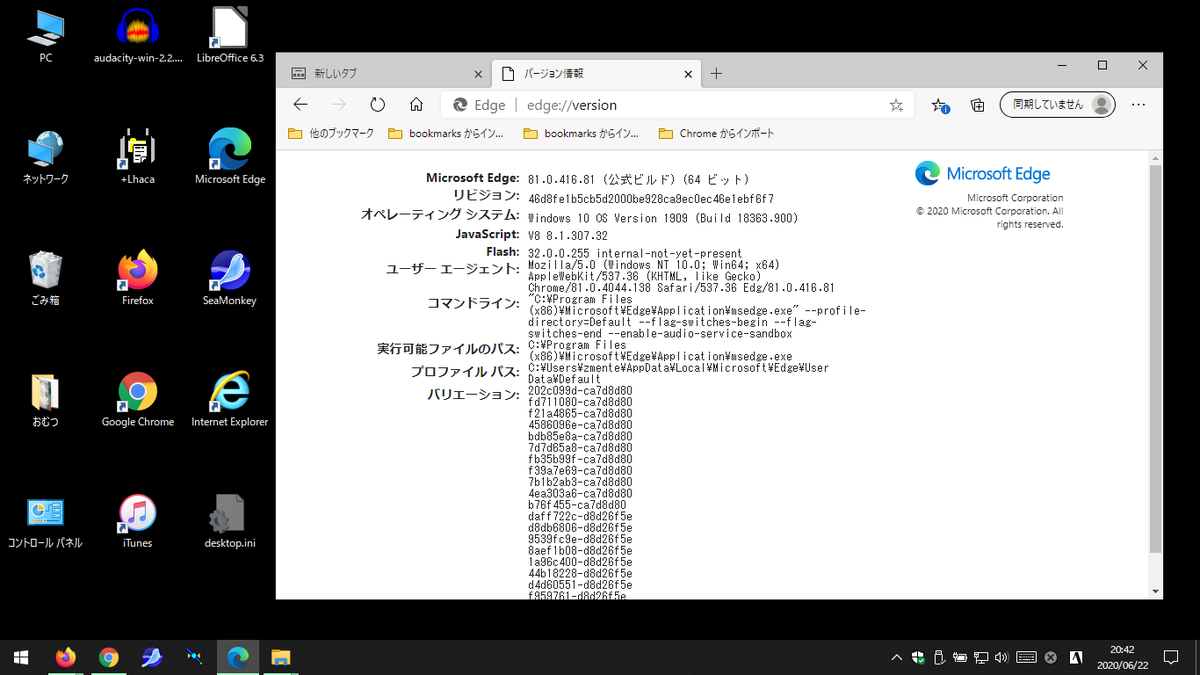This screenshot has height=675, width=1200.
Task: Click the USB safely-remove hardware tray icon
Action: click(x=940, y=658)
